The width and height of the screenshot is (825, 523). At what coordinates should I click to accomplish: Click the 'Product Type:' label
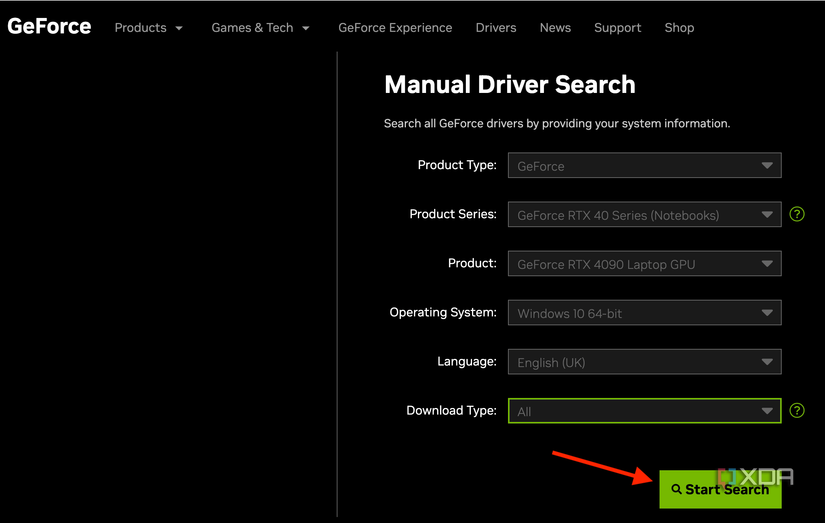pyautogui.click(x=457, y=165)
